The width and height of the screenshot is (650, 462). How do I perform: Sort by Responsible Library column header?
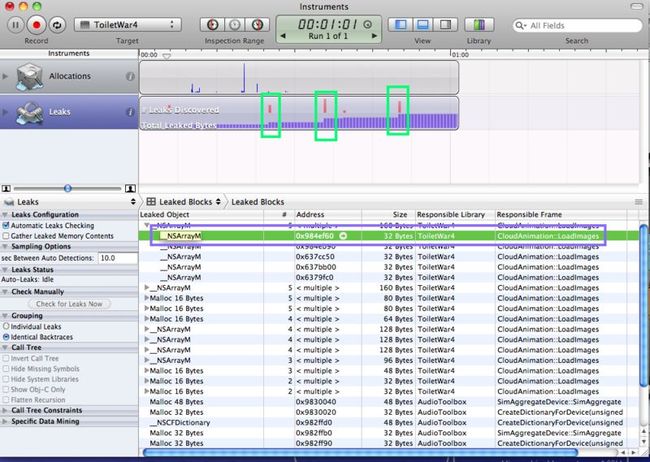pos(455,215)
